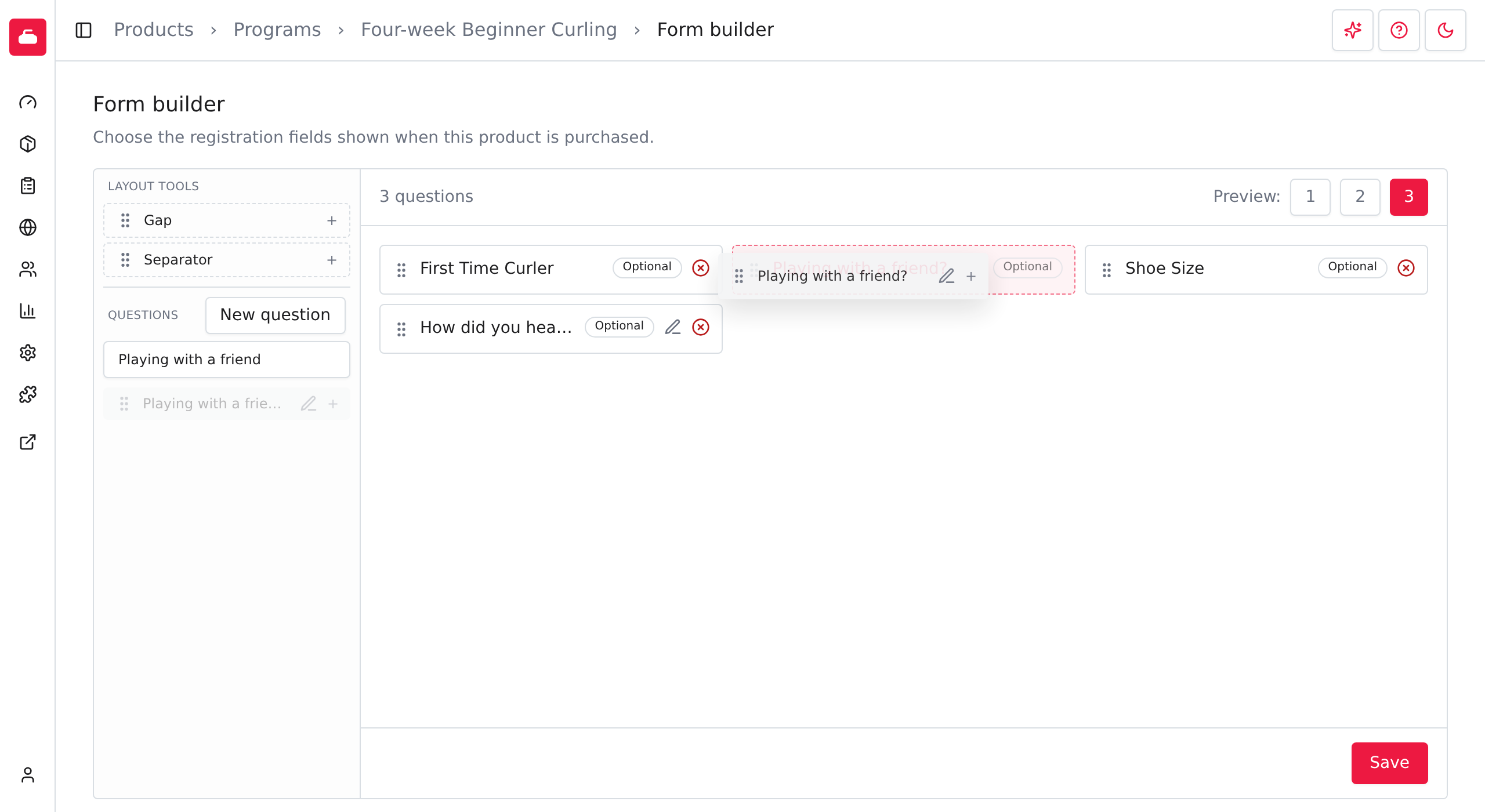The width and height of the screenshot is (1485, 812).
Task: Edit the How did you hear question
Action: 673,327
